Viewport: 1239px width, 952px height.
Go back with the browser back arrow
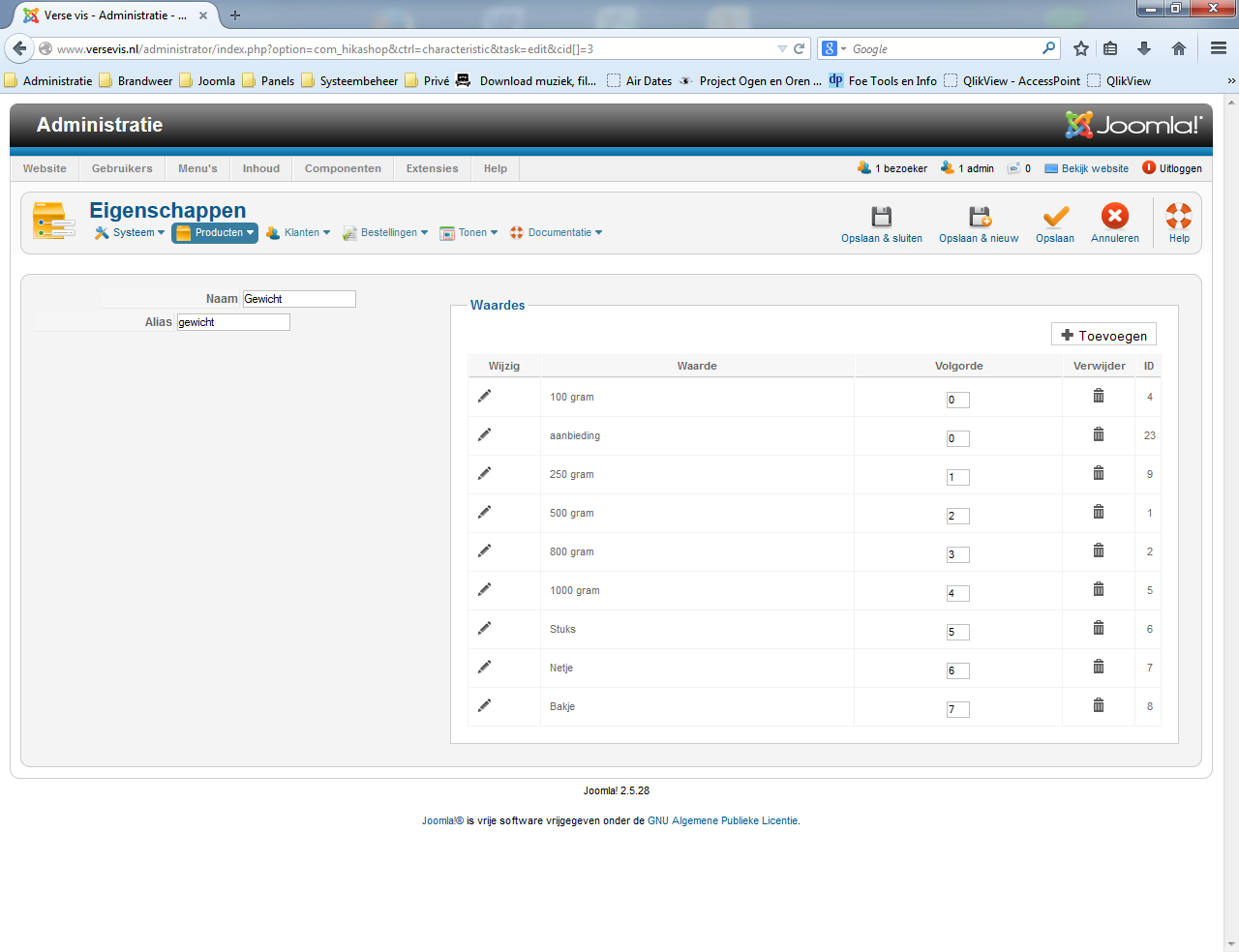click(19, 48)
